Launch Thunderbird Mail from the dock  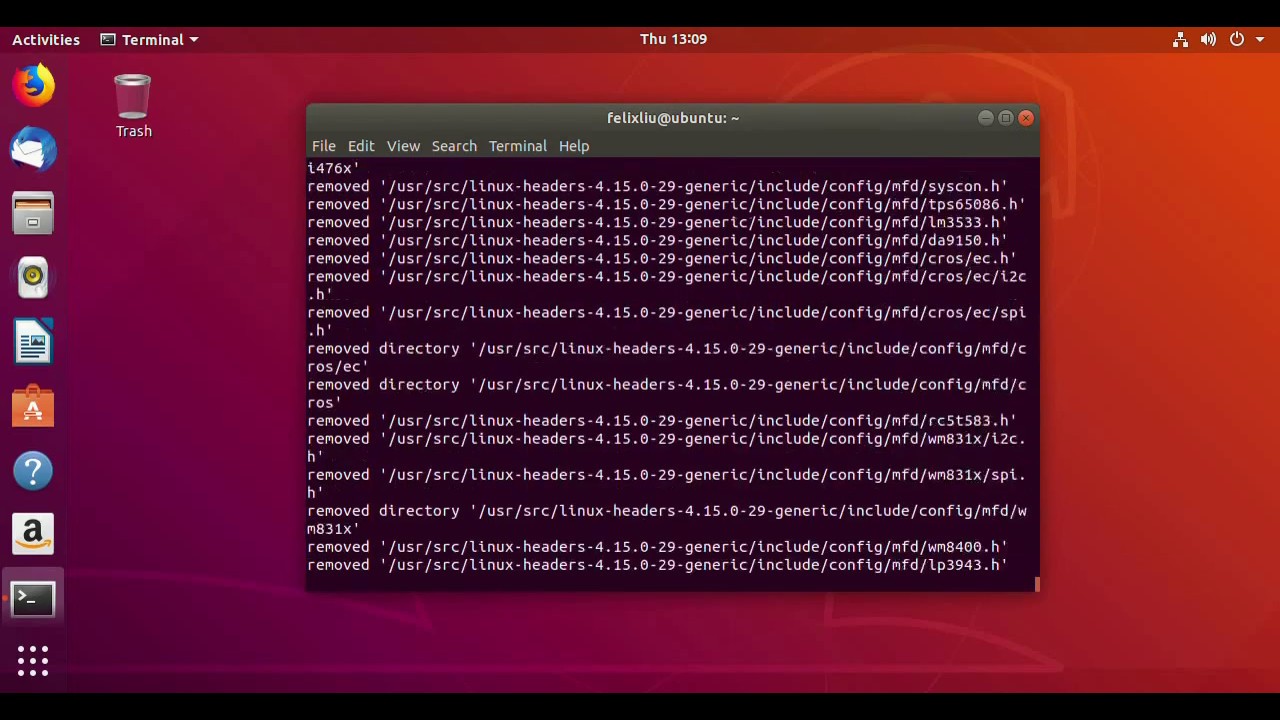[33, 150]
